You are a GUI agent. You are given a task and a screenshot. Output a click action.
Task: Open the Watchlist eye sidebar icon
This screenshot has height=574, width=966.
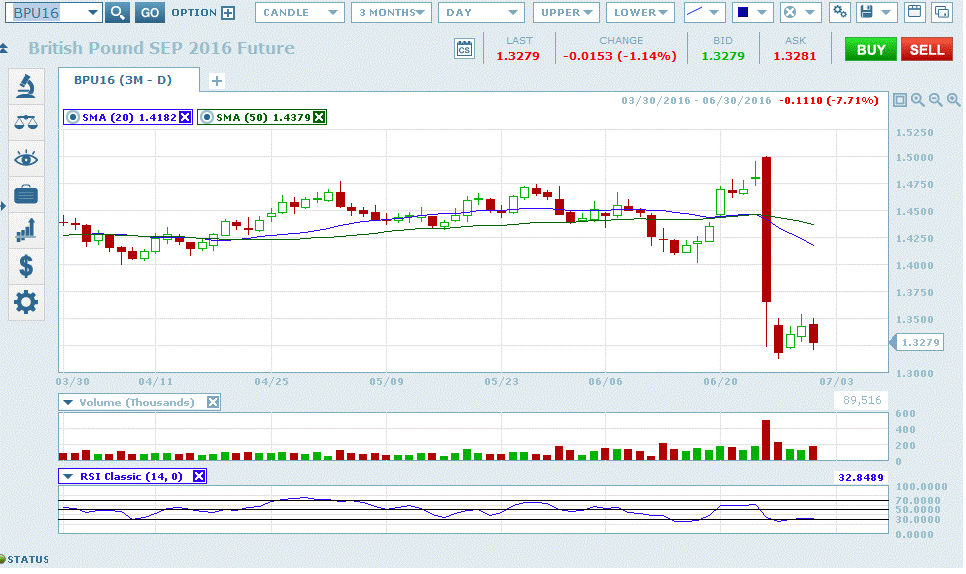click(26, 159)
